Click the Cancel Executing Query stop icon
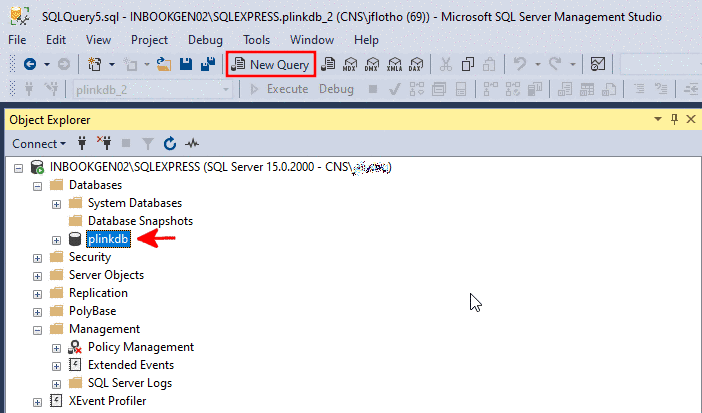Screen dimensions: 702x413 tap(372, 89)
